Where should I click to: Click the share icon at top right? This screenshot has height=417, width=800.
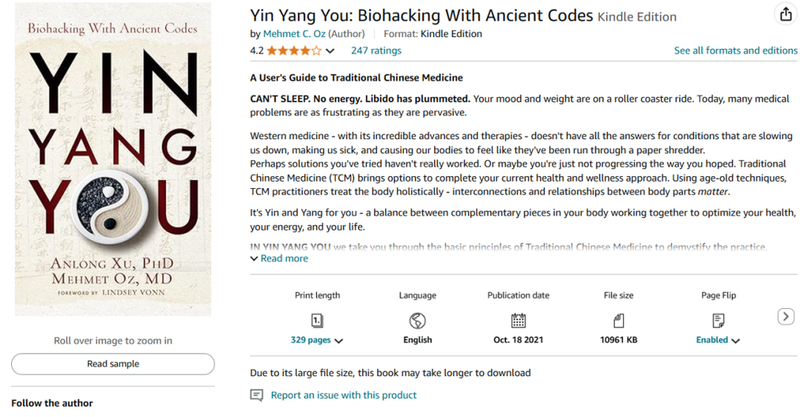point(786,15)
